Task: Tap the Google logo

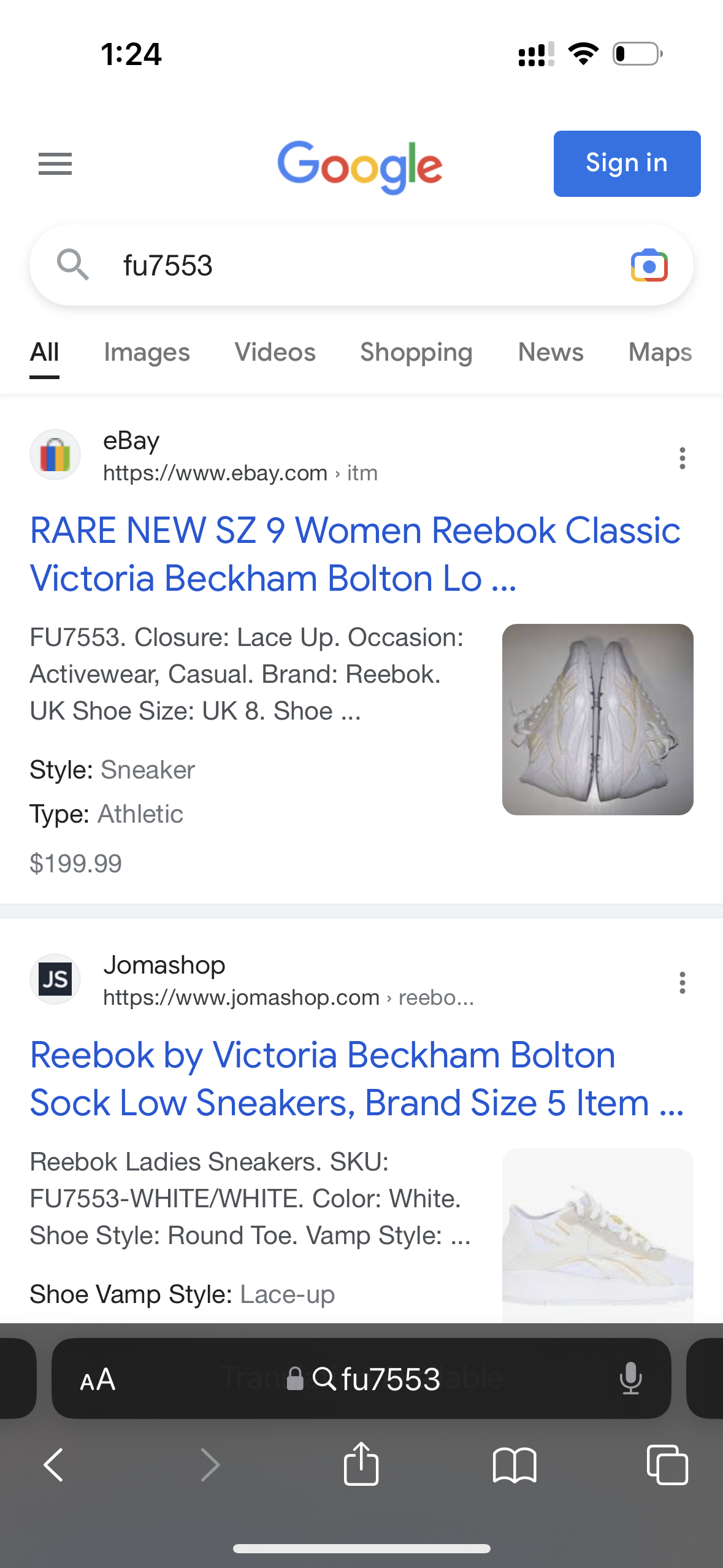Action: (x=360, y=166)
